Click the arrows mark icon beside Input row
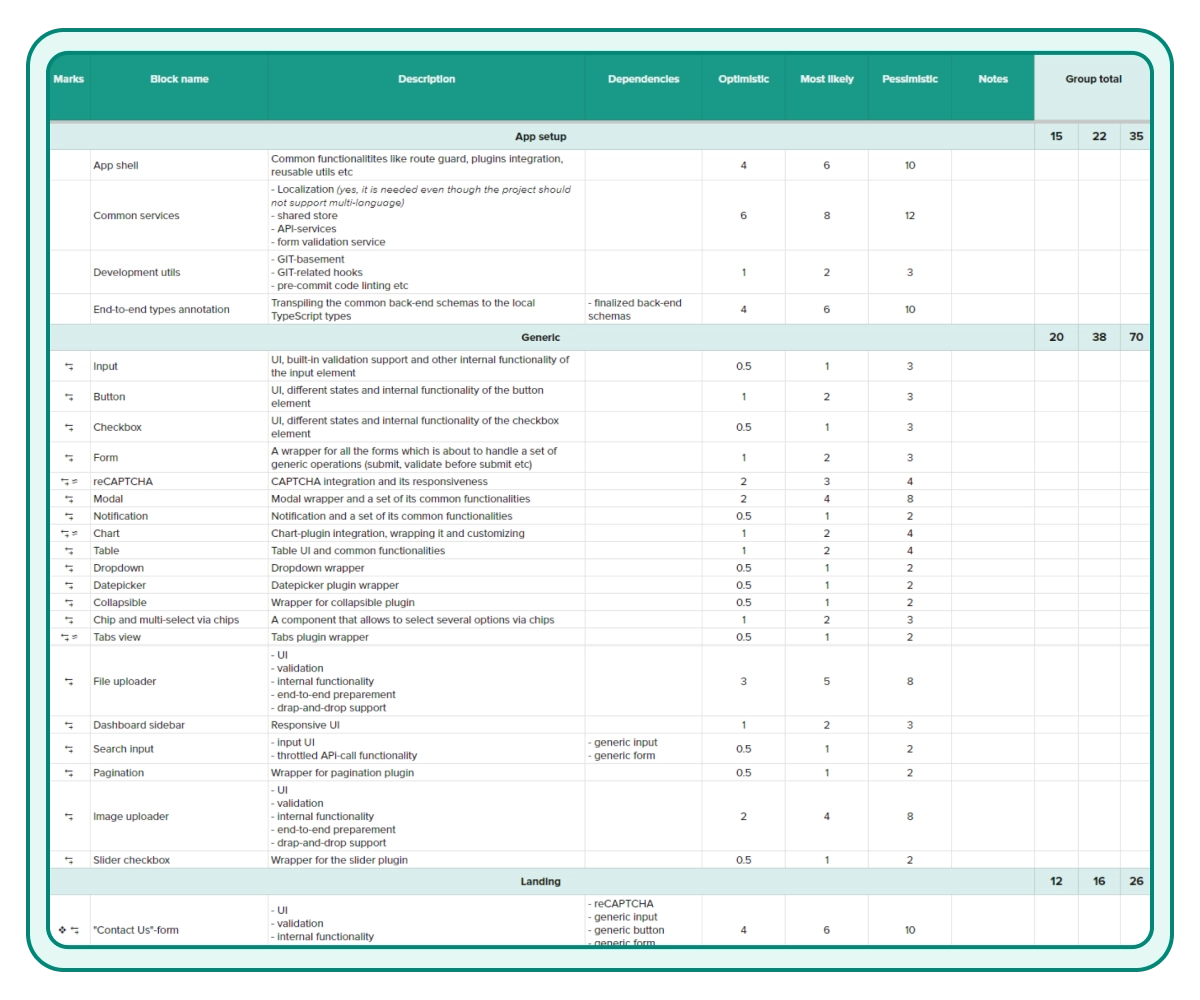1200x1000 pixels. coord(69,367)
